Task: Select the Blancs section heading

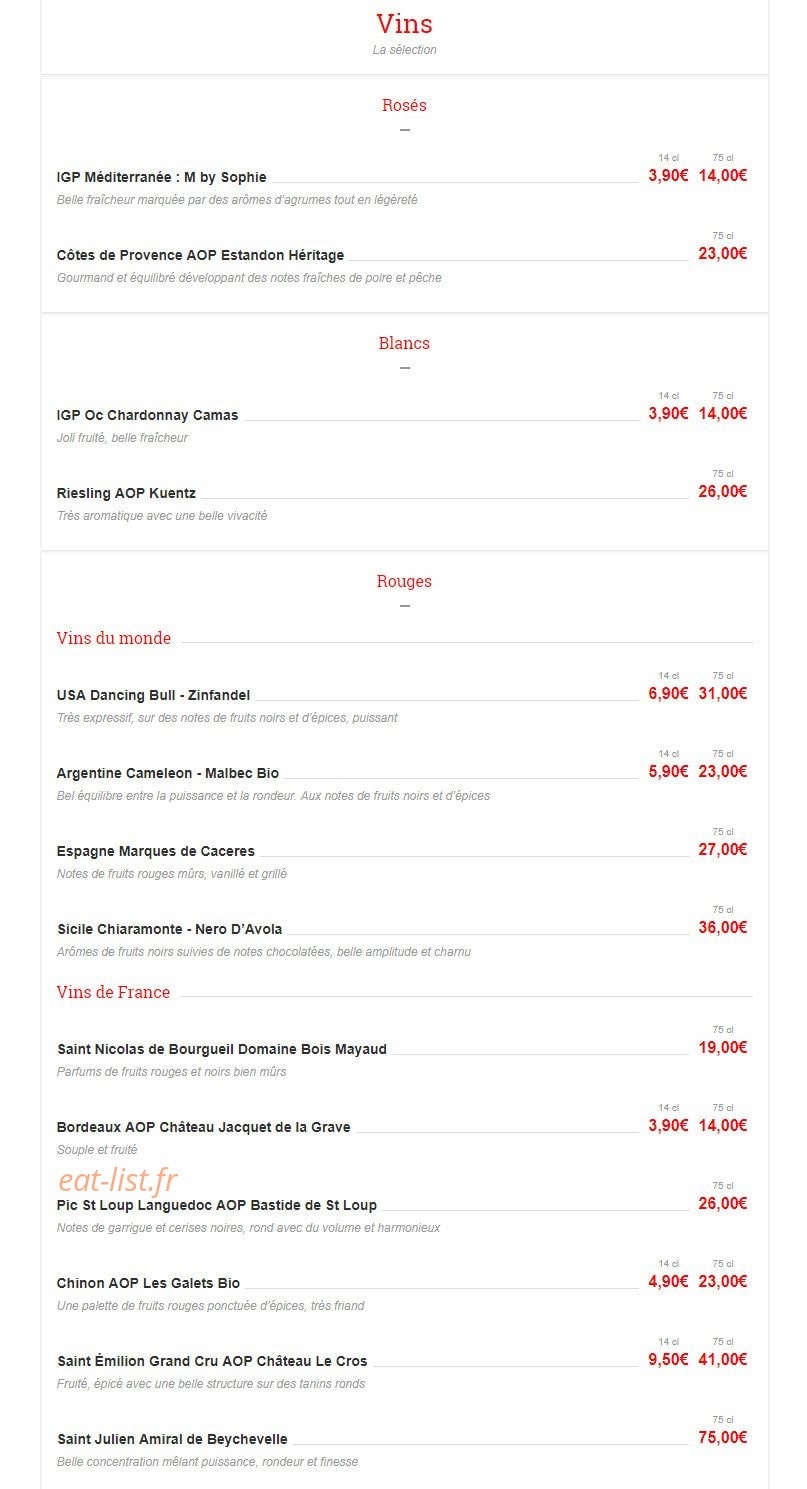Action: coord(404,343)
